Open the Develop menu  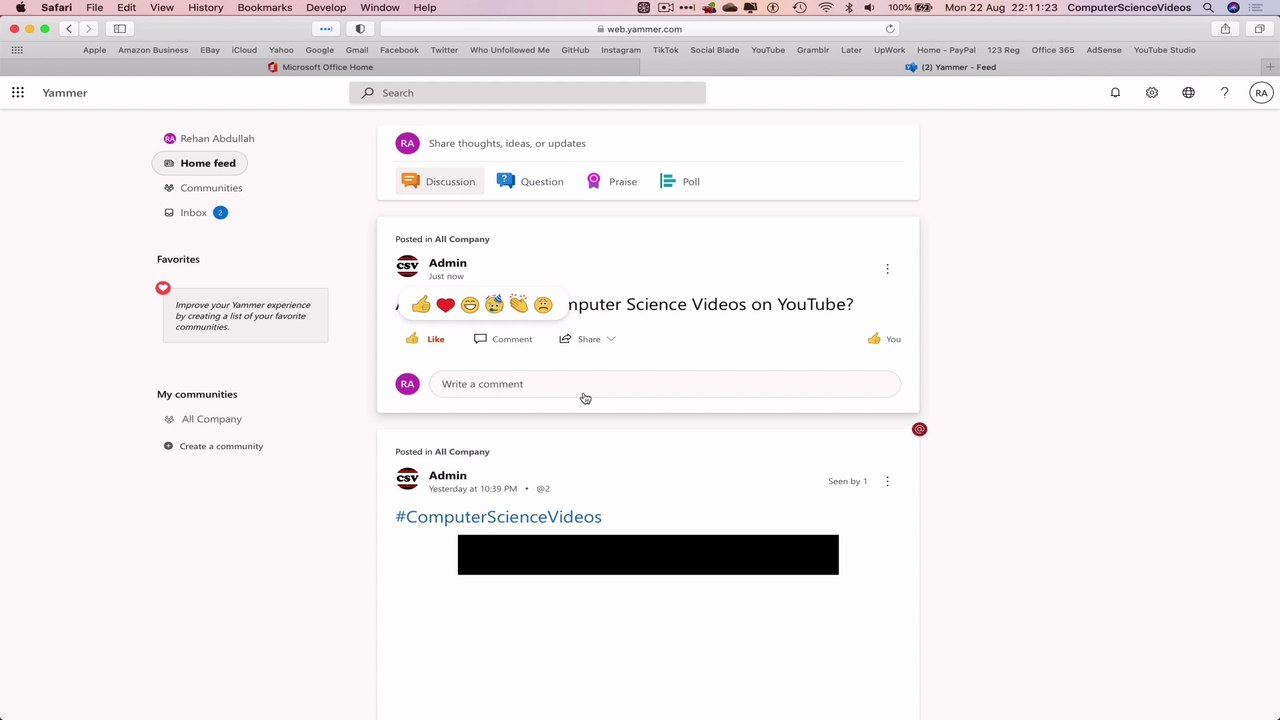click(326, 8)
